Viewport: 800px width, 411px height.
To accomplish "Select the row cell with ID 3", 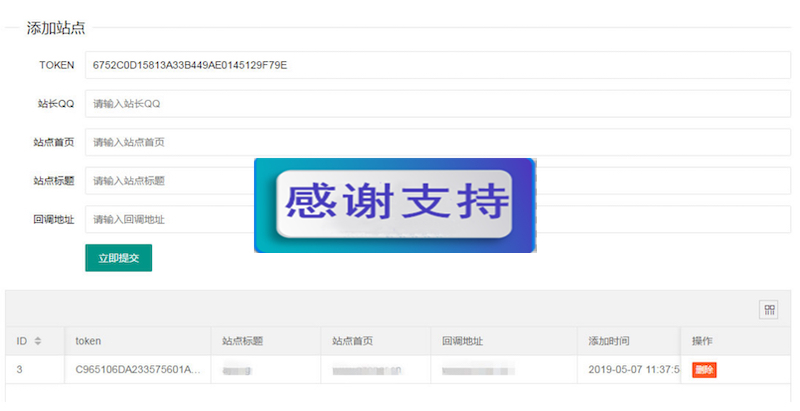I will coord(21,370).
